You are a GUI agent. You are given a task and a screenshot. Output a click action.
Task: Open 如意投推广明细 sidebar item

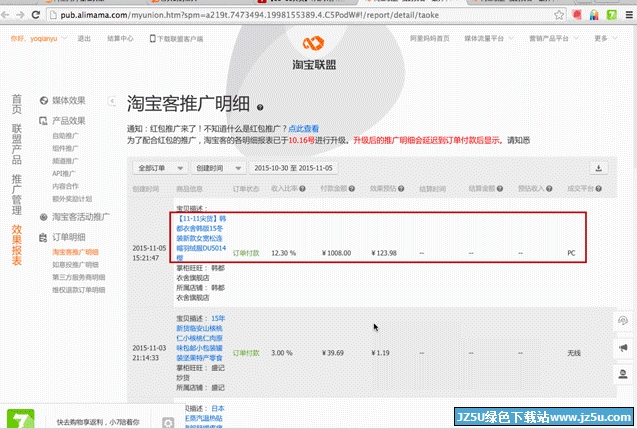(75, 265)
